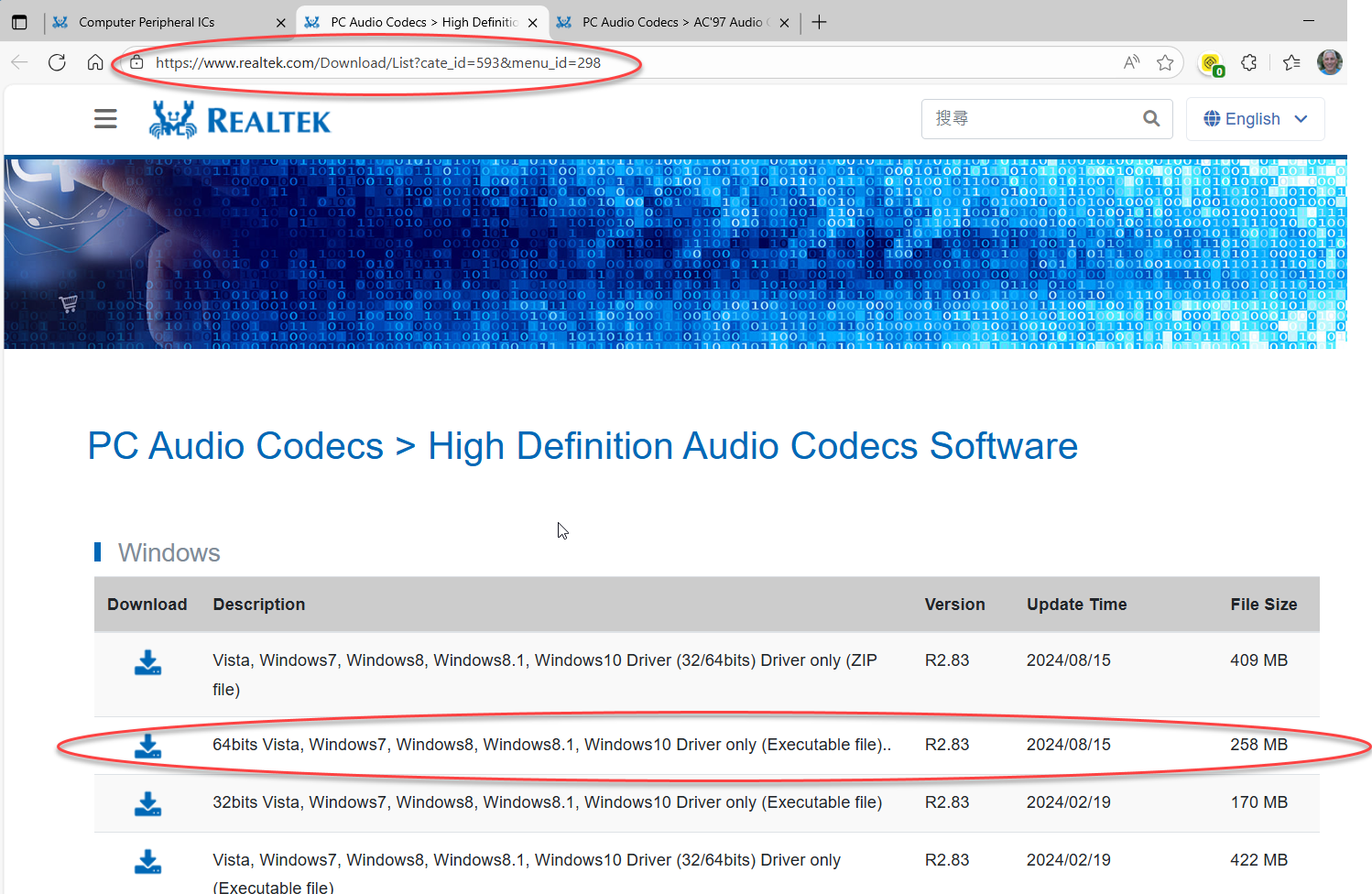Open the Favorites list icon
Screen dimensions: 1372x894
pyautogui.click(x=1291, y=62)
